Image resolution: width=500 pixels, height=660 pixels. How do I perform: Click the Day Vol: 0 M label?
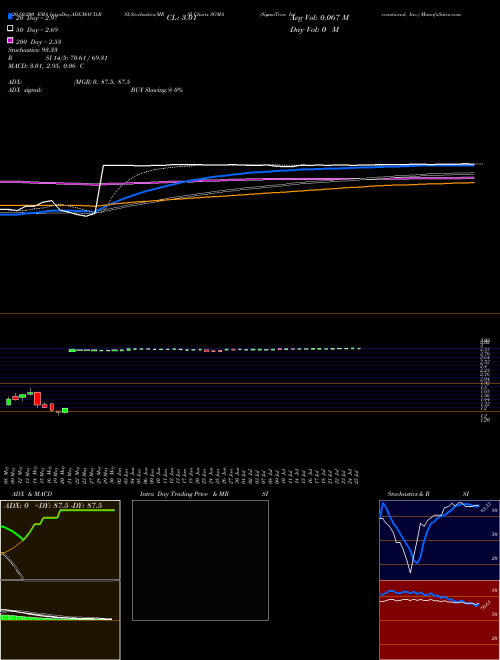coord(315,30)
